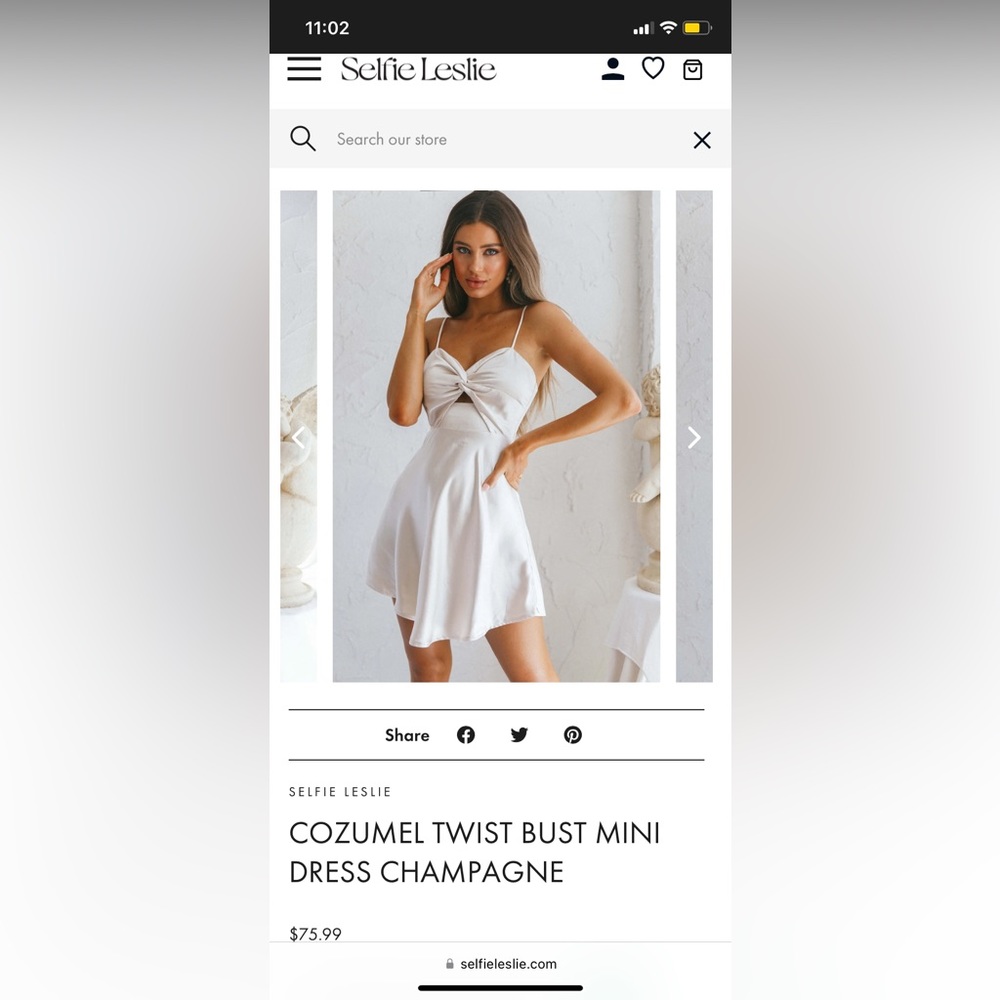Open the hamburger navigation menu
The image size is (1000, 1000).
[304, 69]
